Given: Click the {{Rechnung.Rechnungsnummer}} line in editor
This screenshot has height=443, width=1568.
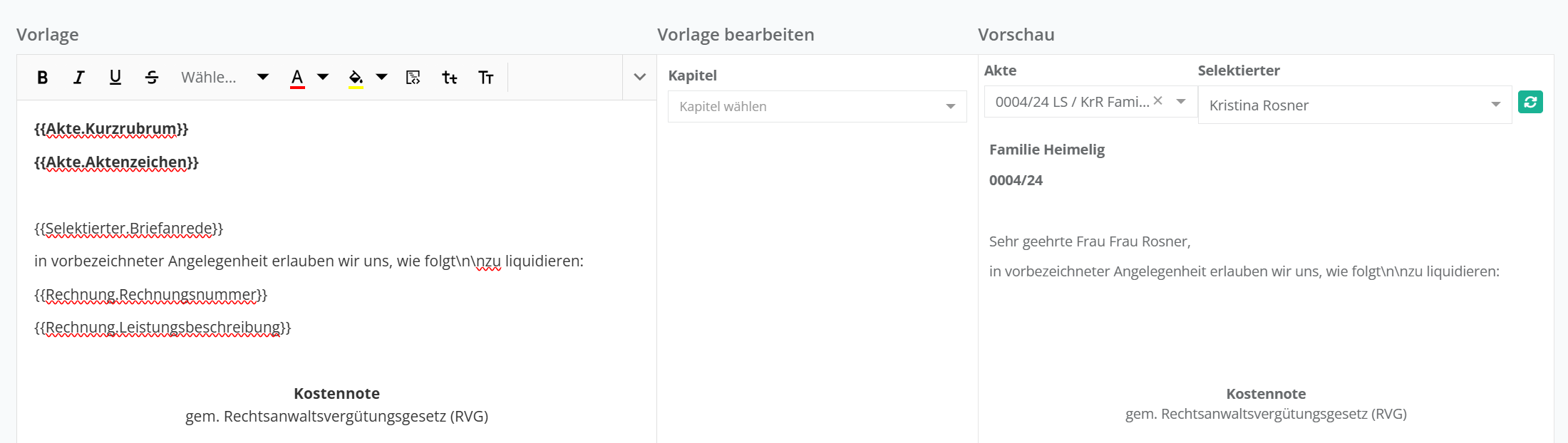Looking at the screenshot, I should point(150,295).
